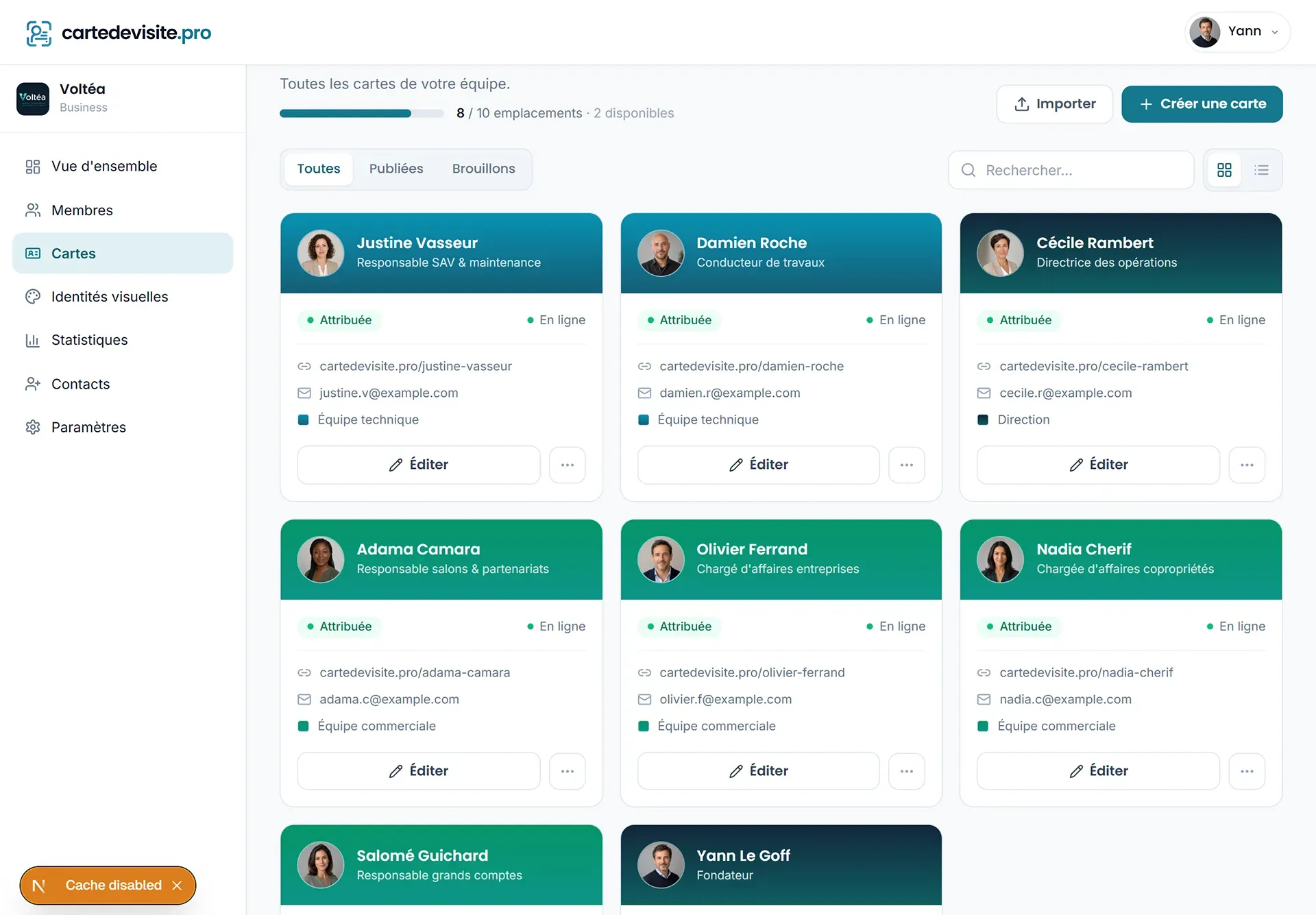This screenshot has width=1316, height=915.
Task: Open Statistiques in sidebar
Action: (123, 340)
